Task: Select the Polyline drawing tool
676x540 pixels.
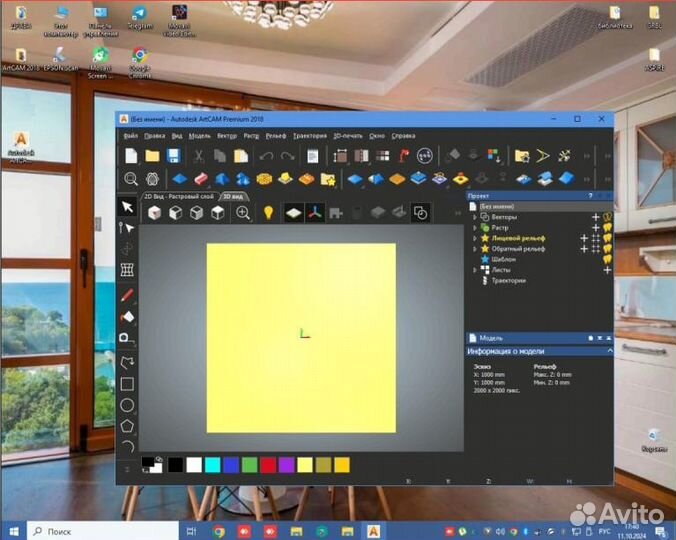Action: pos(127,363)
